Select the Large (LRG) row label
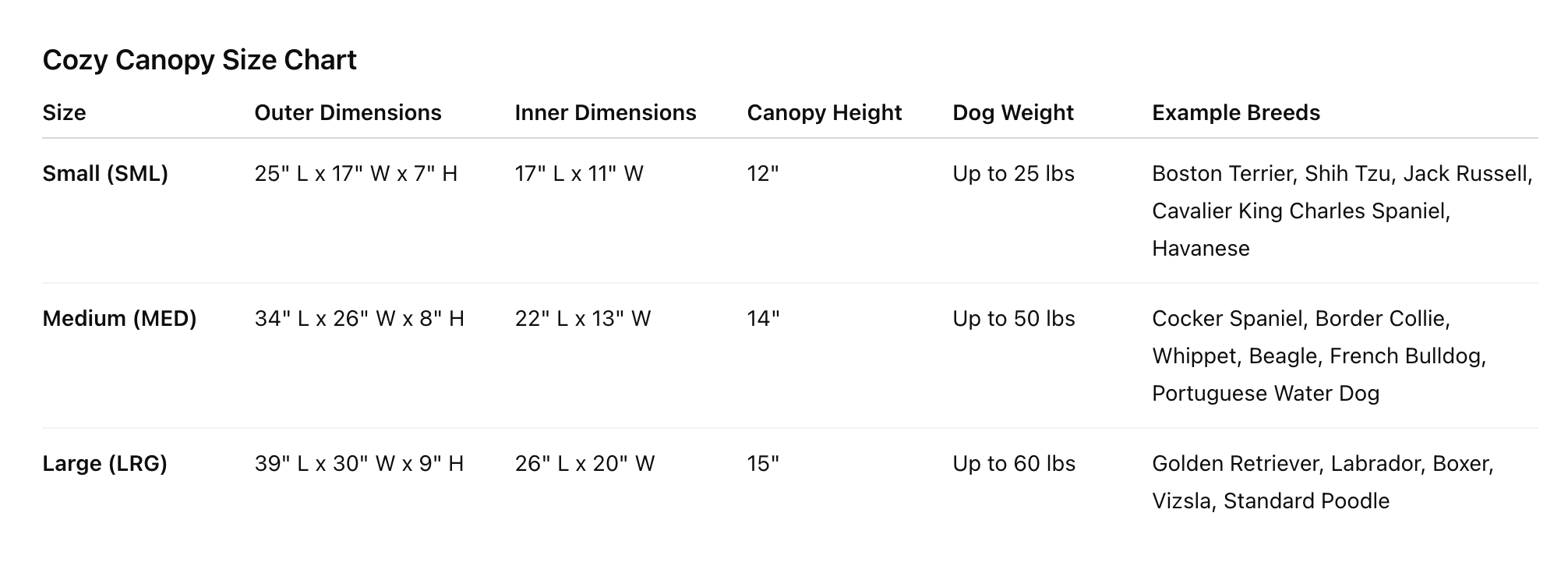The width and height of the screenshot is (1568, 580). click(x=104, y=464)
